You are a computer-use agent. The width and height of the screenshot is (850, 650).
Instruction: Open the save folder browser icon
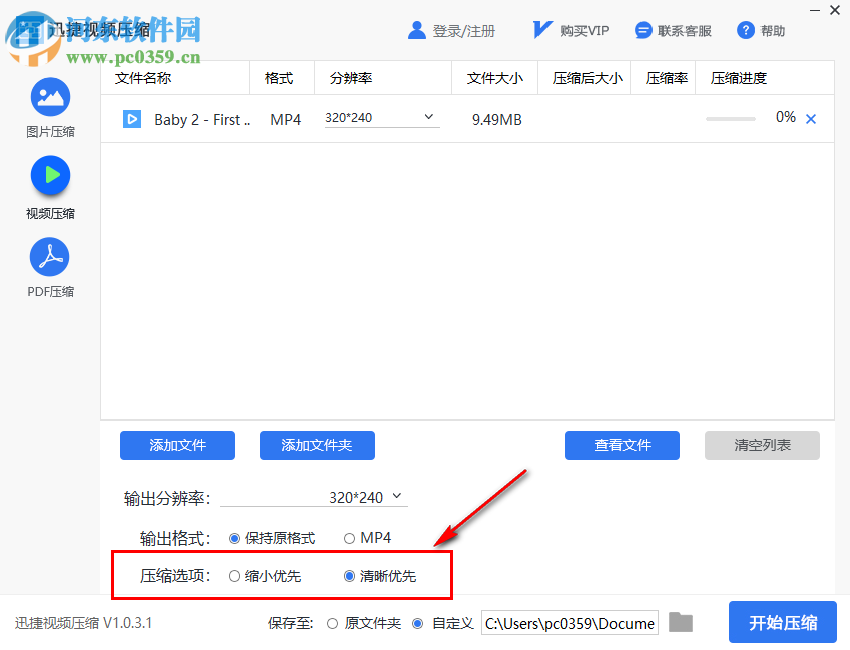point(681,622)
